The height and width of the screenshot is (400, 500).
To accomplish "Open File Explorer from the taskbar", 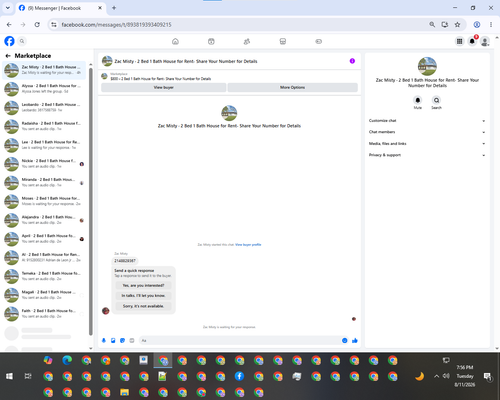I will (x=124, y=392).
